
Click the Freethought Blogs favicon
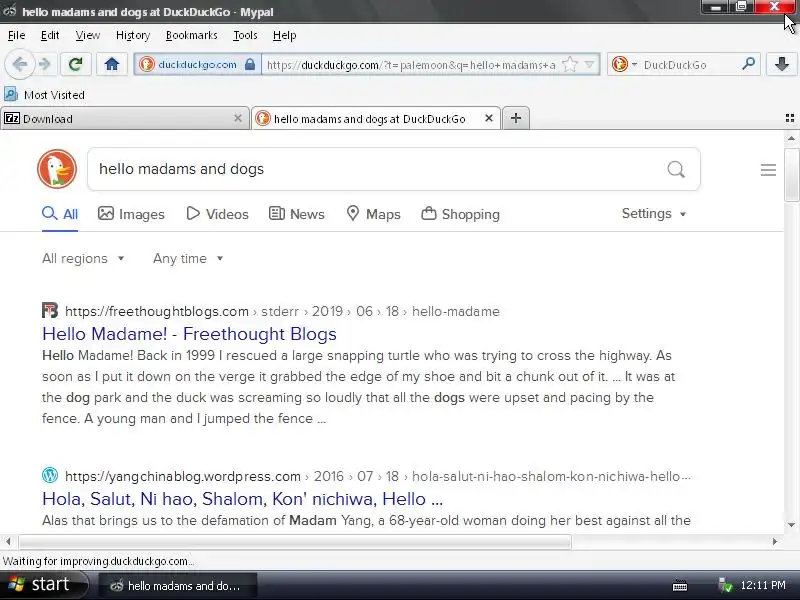click(50, 310)
